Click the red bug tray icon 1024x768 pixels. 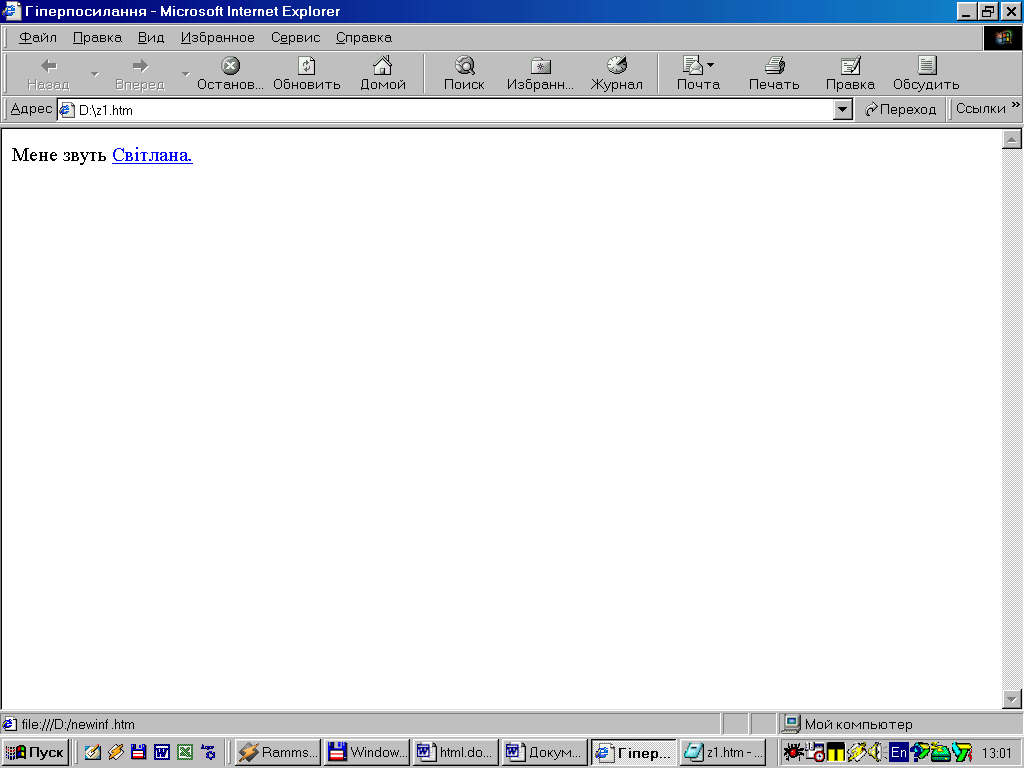click(x=793, y=752)
